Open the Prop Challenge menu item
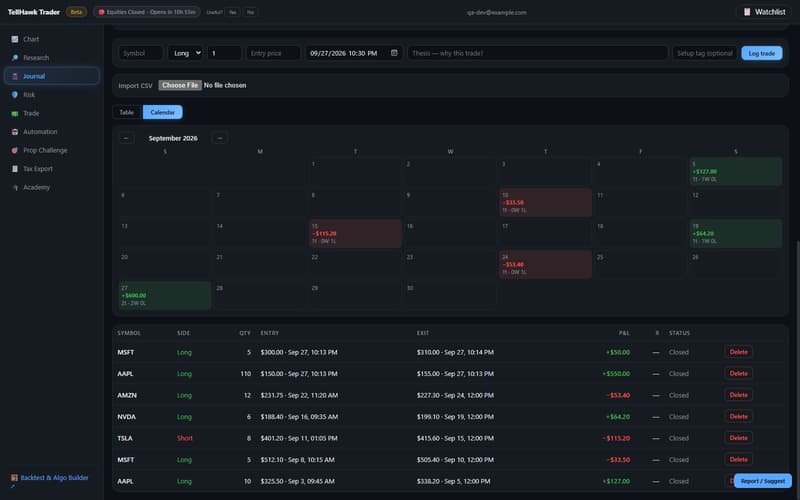 pyautogui.click(x=52, y=151)
